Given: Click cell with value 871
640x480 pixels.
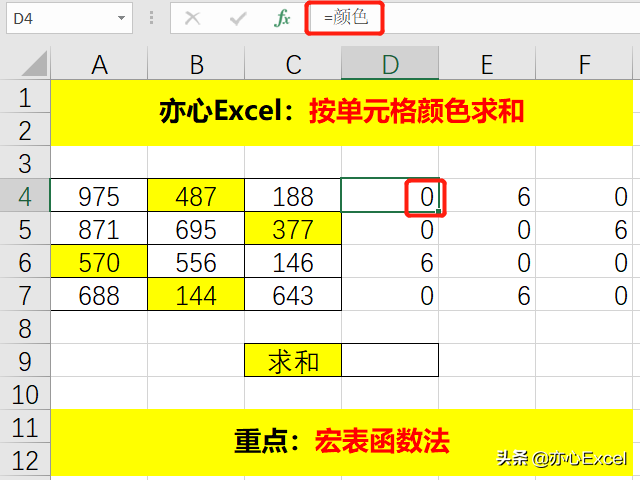Looking at the screenshot, I should [x=99, y=228].
